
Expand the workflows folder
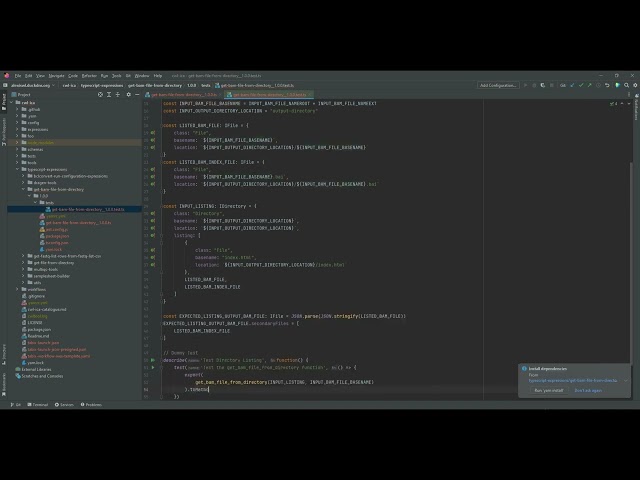(x=17, y=289)
